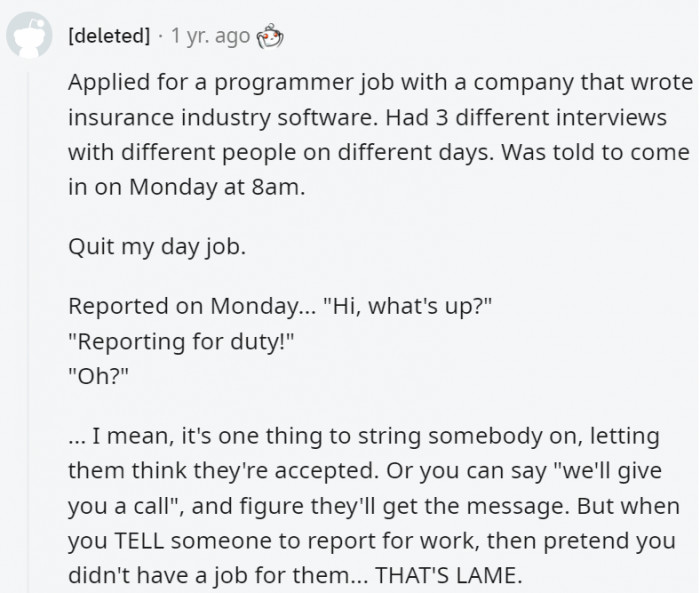700x593 pixels.
Task: Click the grey deleted-user avatar icon
Action: tap(30, 37)
